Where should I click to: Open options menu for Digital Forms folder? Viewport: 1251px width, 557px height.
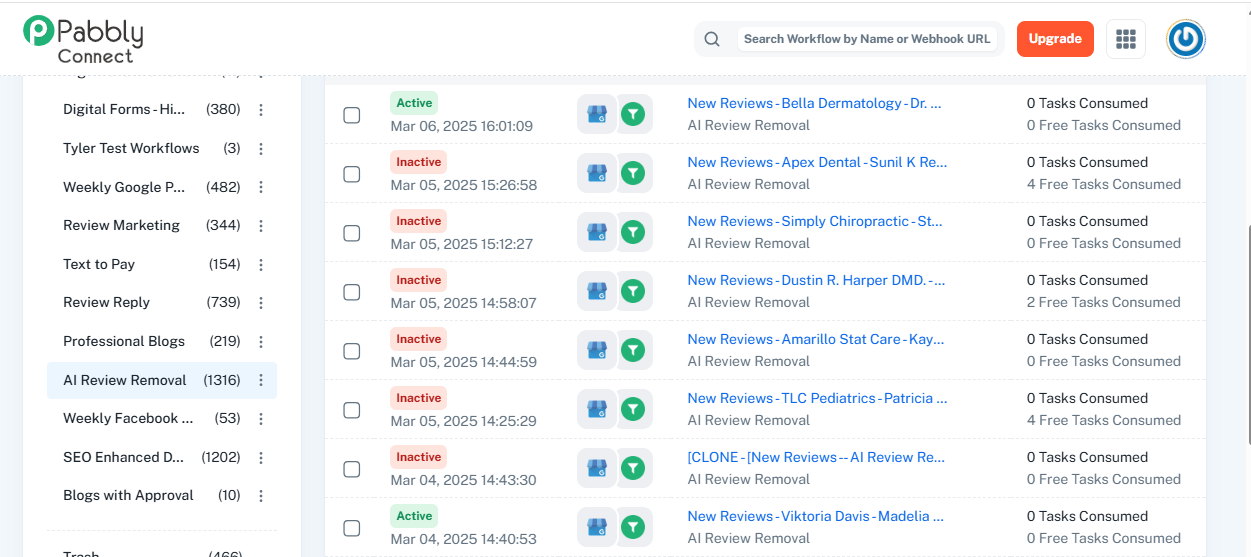(261, 110)
